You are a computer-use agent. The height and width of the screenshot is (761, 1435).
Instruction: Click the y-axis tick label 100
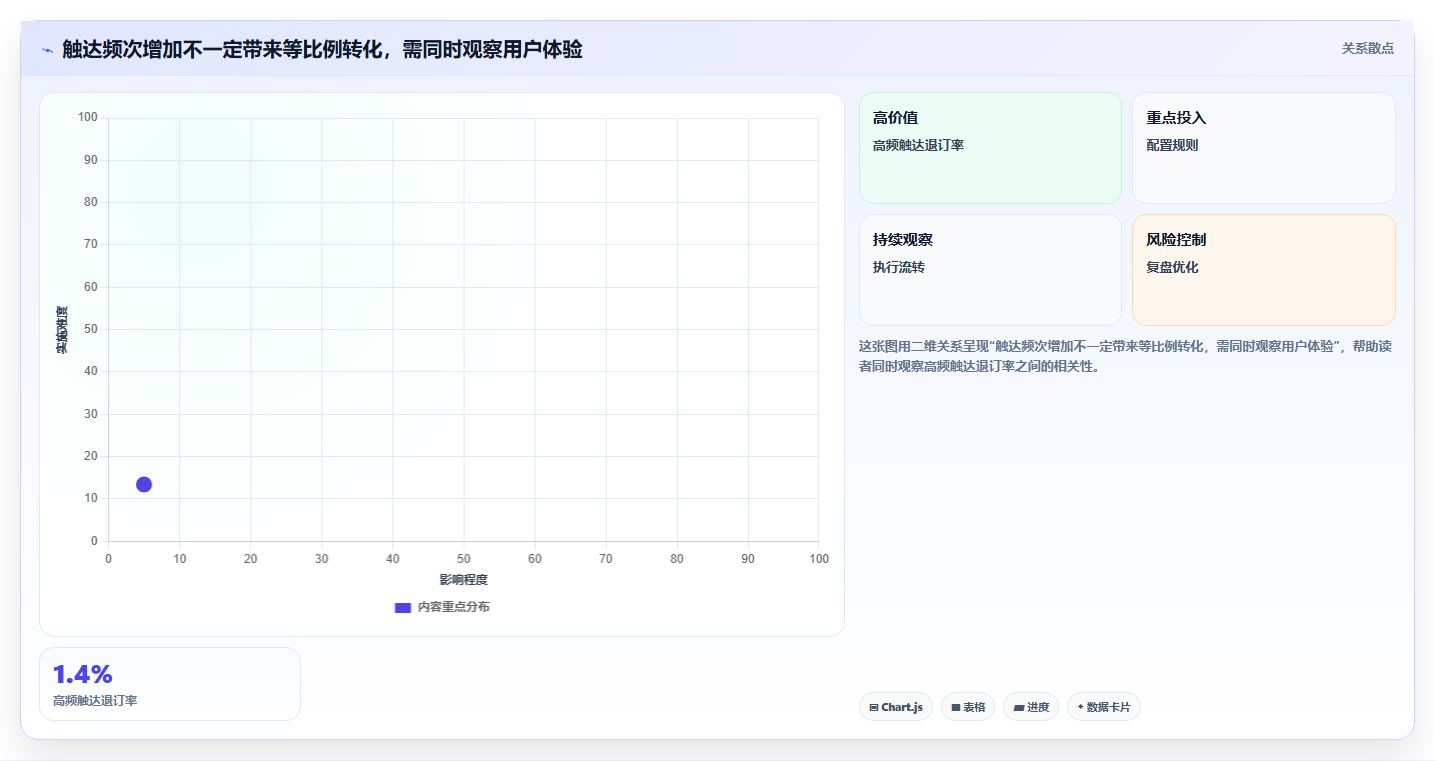point(88,118)
